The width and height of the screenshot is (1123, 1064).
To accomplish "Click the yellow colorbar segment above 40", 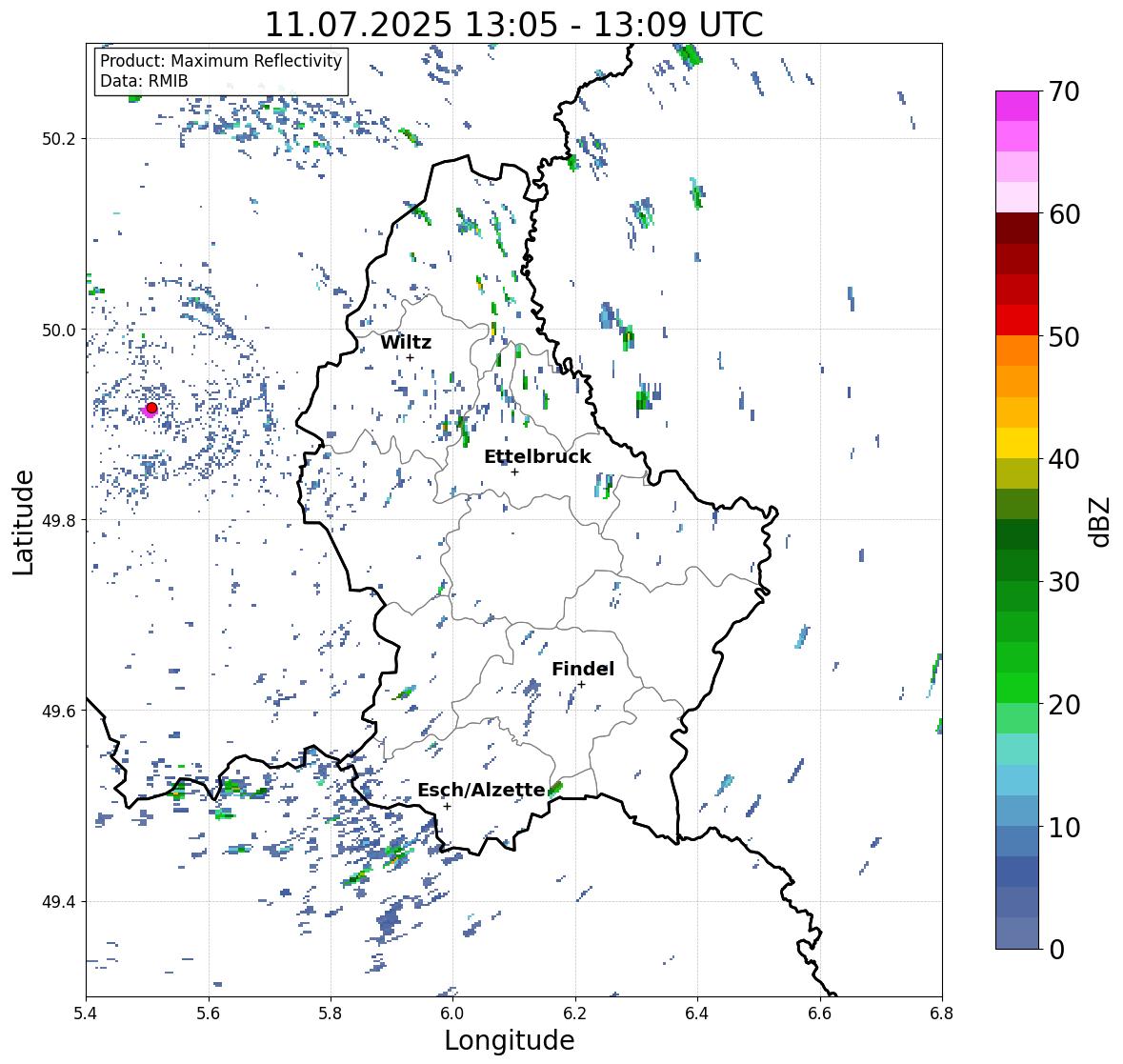I will [1017, 443].
